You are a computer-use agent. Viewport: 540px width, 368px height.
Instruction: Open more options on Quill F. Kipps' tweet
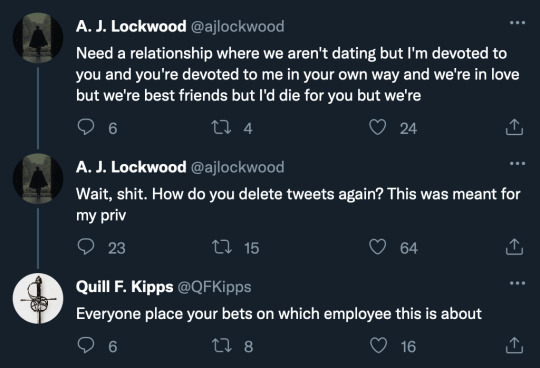pos(517,283)
